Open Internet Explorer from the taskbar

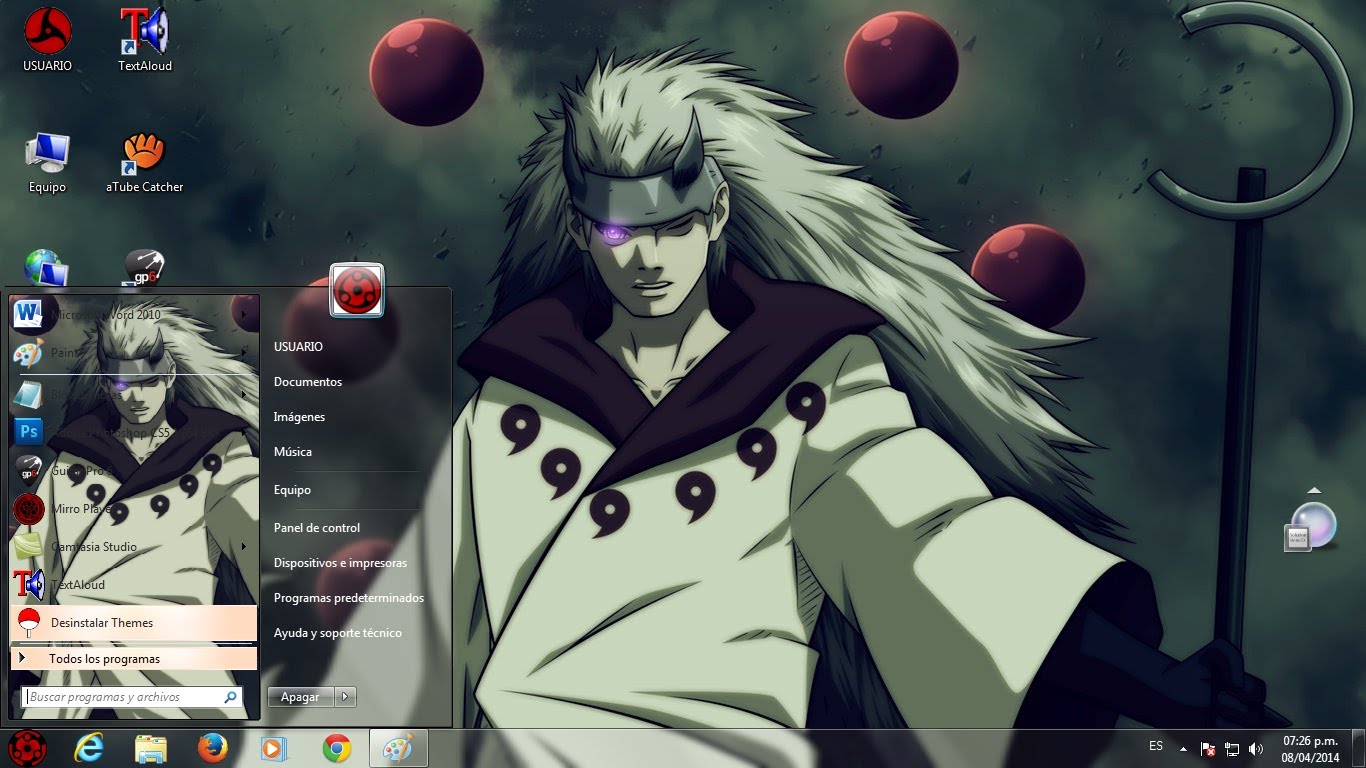tap(89, 748)
